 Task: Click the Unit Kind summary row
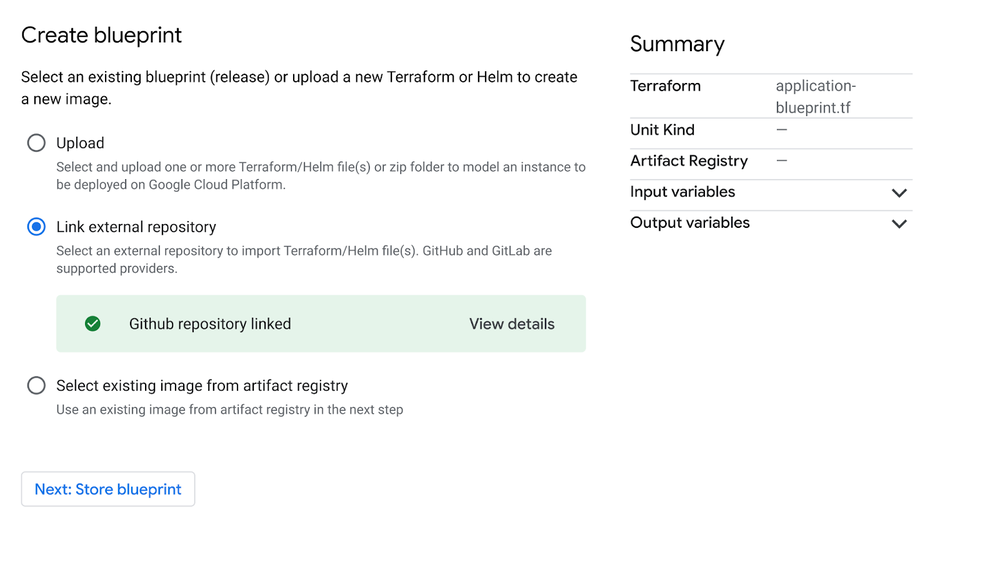click(x=771, y=130)
